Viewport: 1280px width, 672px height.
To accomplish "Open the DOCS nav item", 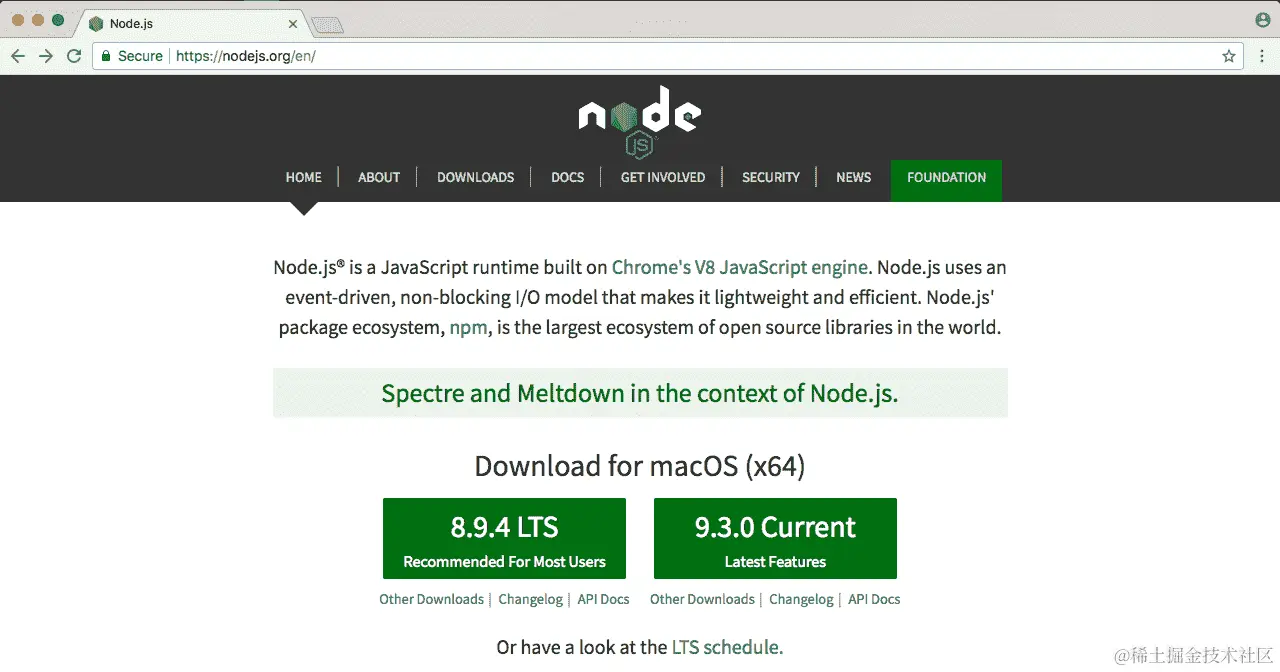I will (x=568, y=177).
